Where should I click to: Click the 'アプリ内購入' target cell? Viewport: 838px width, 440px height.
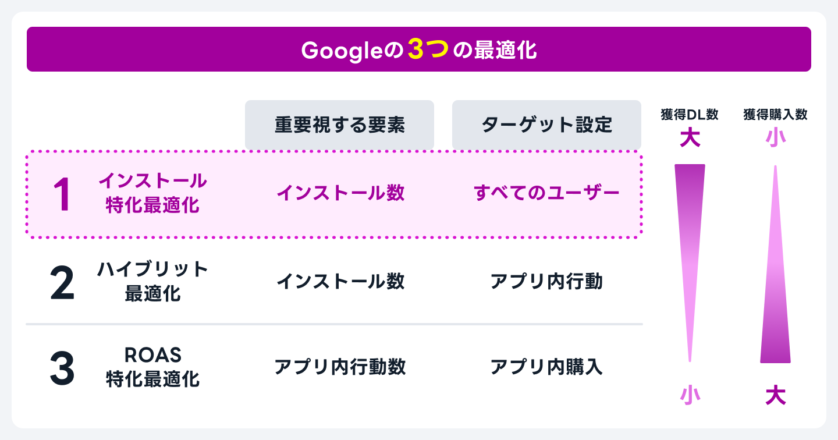click(x=546, y=367)
